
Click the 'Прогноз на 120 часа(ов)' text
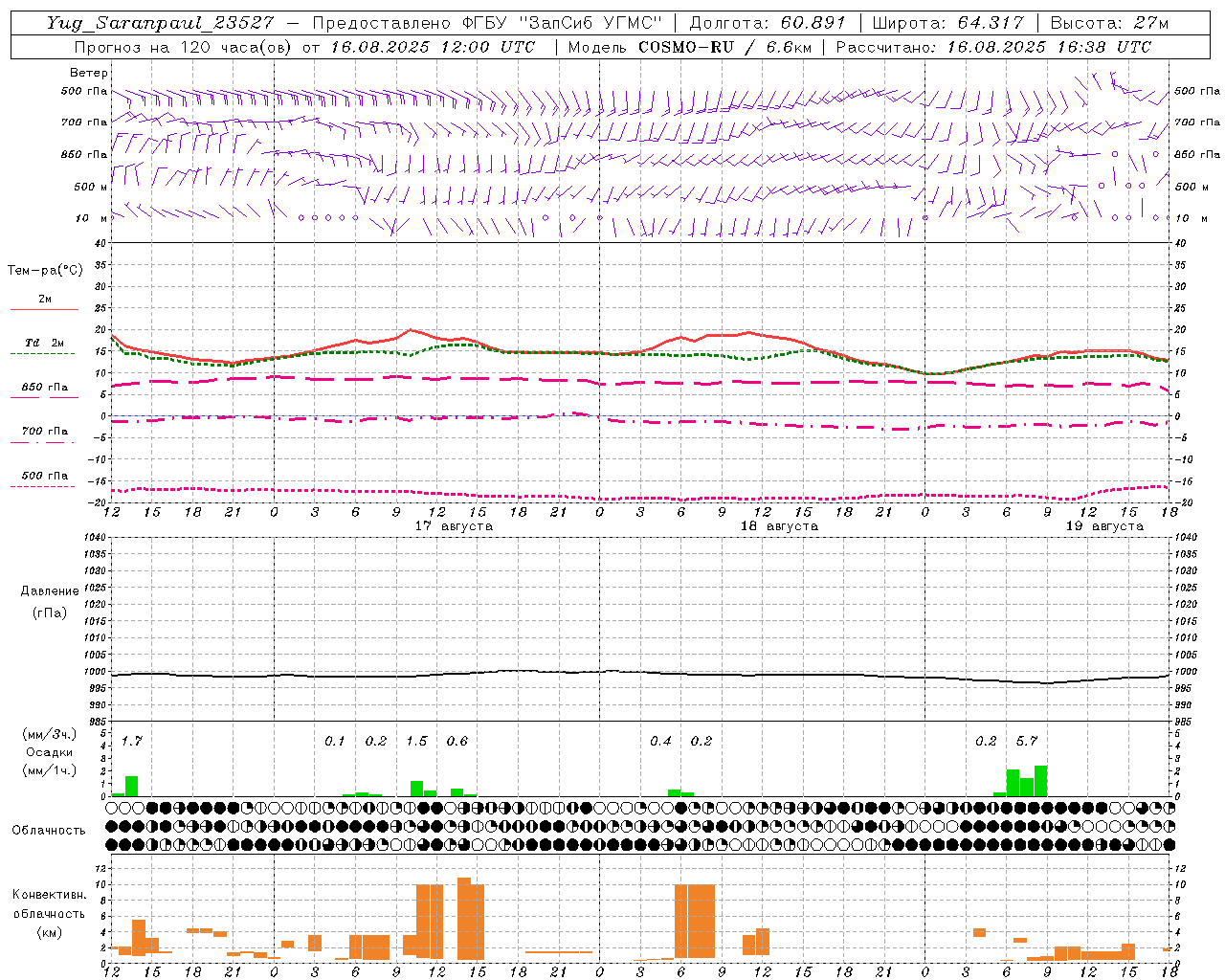(x=185, y=47)
